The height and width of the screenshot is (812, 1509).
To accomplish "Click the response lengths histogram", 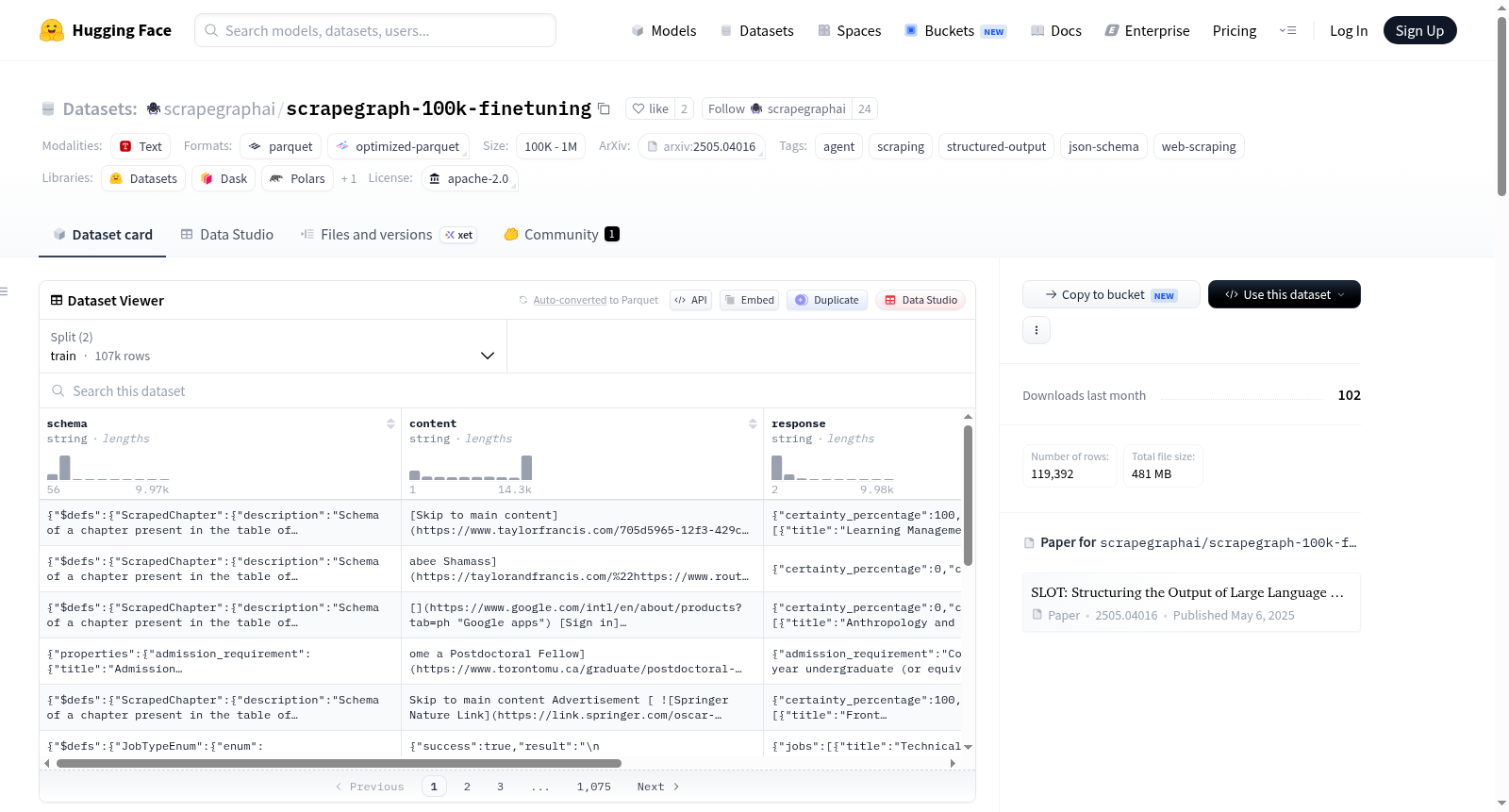I will (833, 469).
